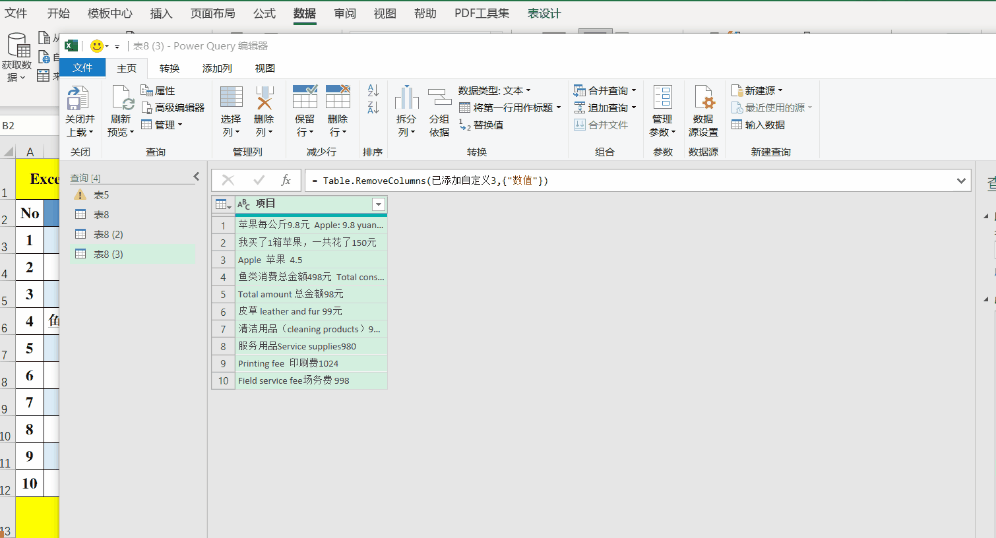Click cell 'Apple 苹果 4.5'
Viewport: 996px width, 538px height.
[x=311, y=259]
